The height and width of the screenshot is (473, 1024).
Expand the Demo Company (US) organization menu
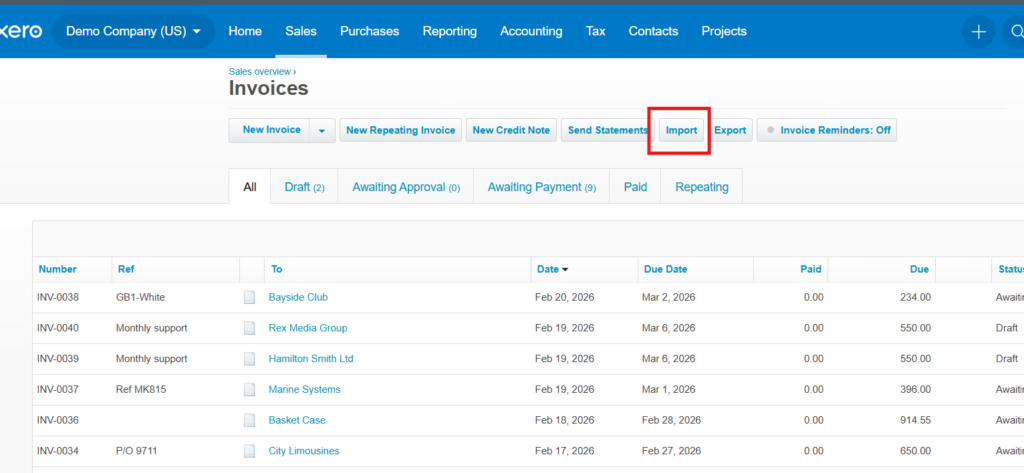[133, 31]
